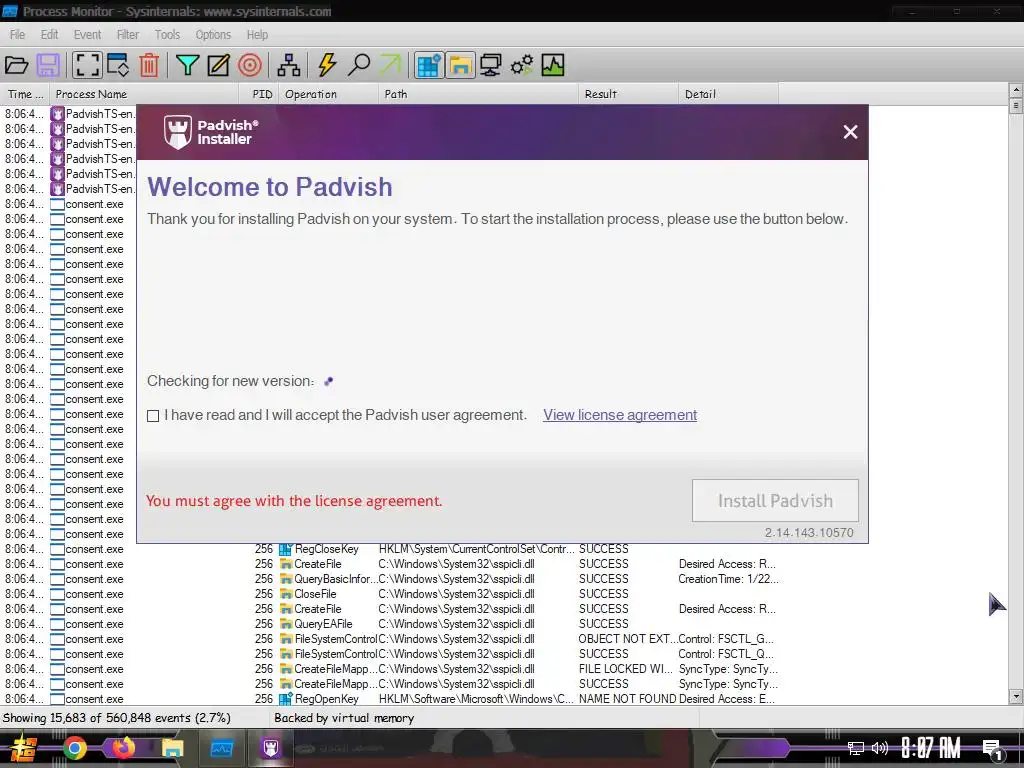The image size is (1024, 768).
Task: Click the Padvish Installer shield logo
Action: (x=178, y=132)
